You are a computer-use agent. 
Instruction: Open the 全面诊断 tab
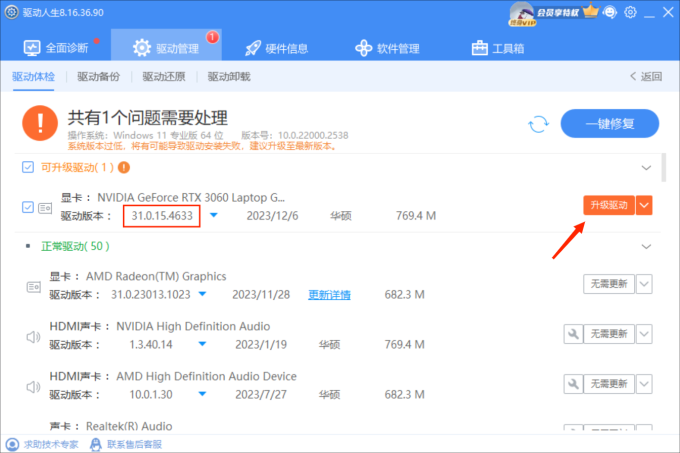[56, 48]
